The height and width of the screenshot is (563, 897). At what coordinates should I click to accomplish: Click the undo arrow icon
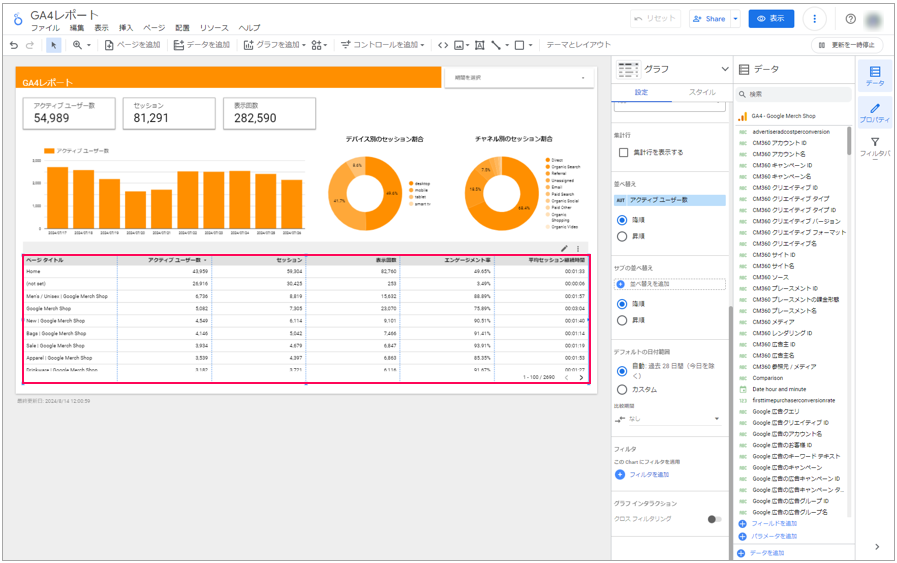point(14,45)
